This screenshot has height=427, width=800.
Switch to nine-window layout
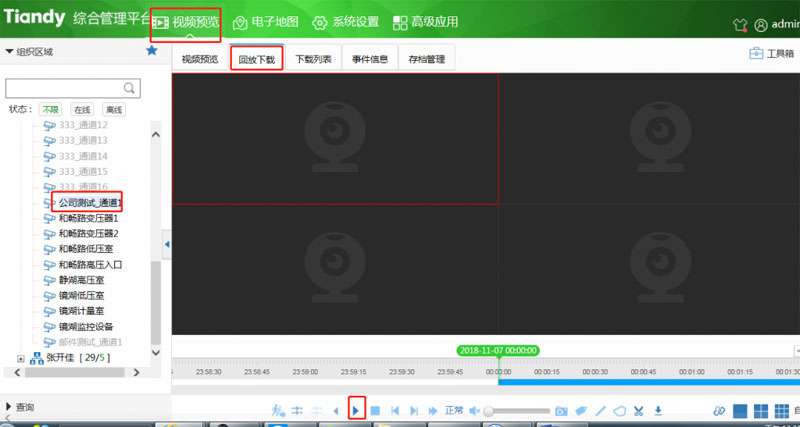point(782,411)
